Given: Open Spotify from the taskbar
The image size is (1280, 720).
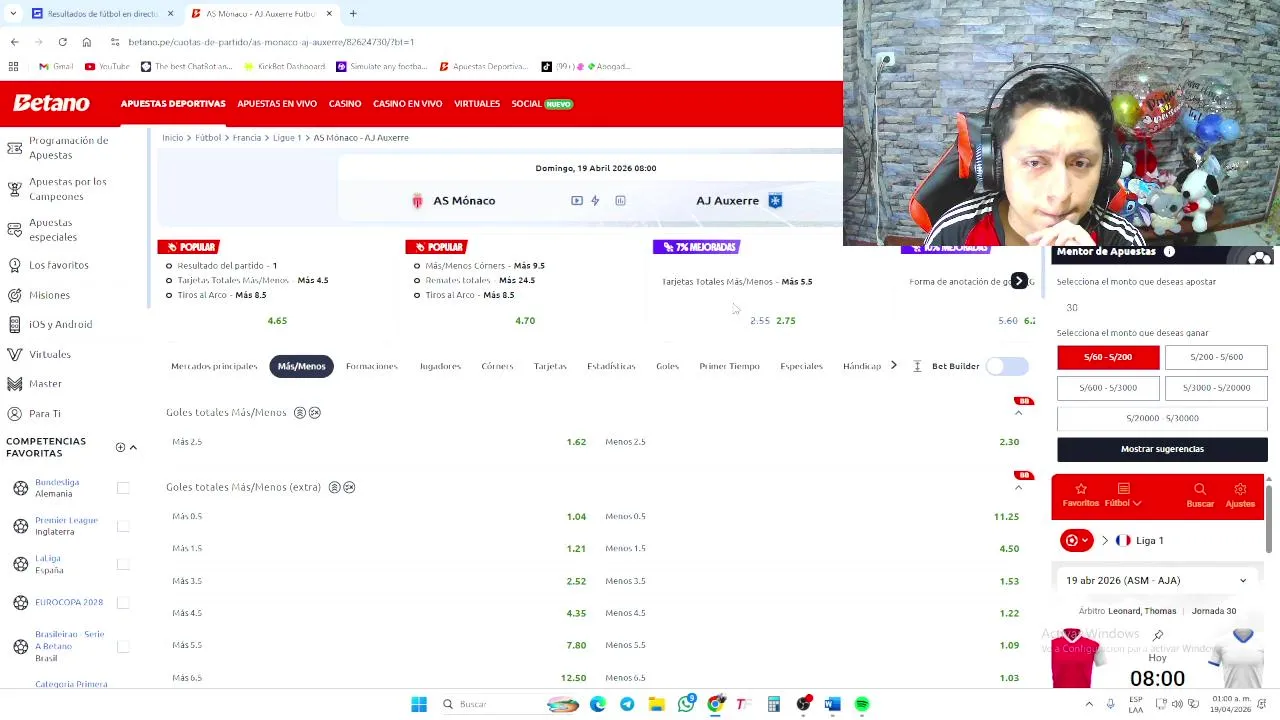Looking at the screenshot, I should [x=862, y=704].
